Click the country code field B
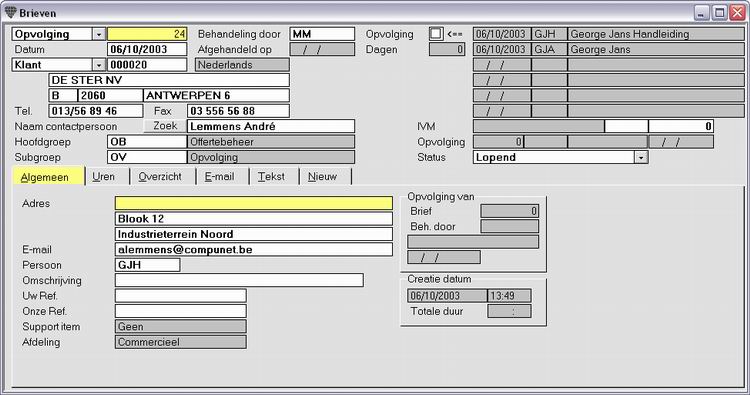Viewport: 750px width, 395px height. point(63,95)
